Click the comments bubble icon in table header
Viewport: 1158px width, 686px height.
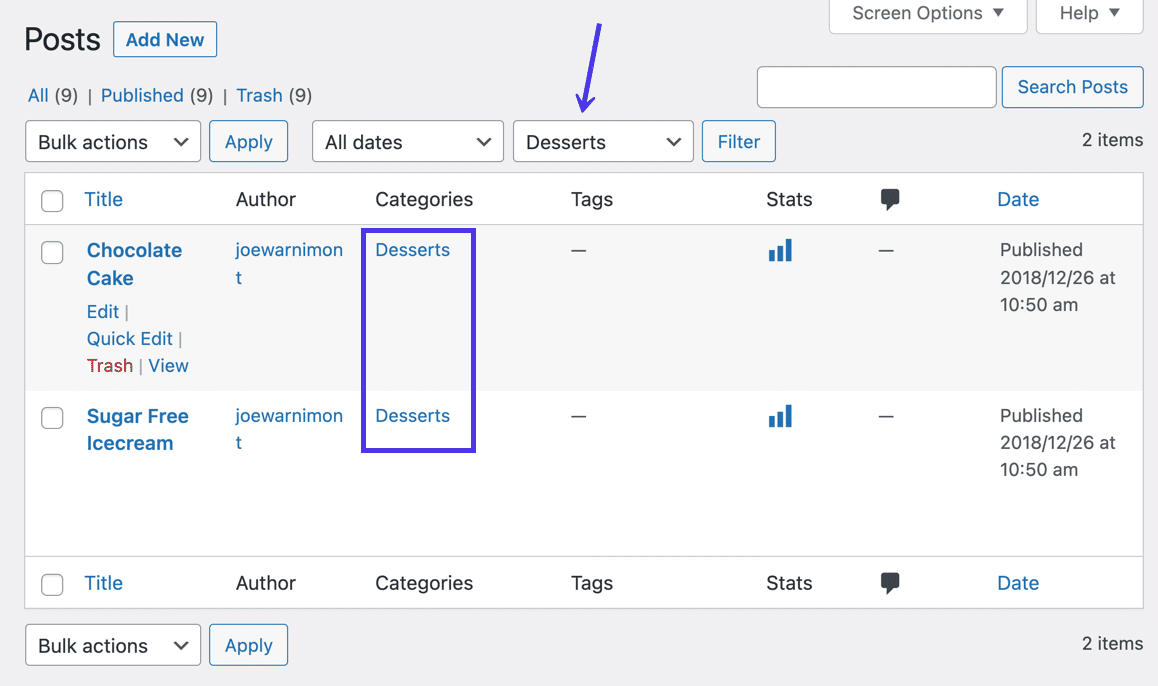point(890,200)
